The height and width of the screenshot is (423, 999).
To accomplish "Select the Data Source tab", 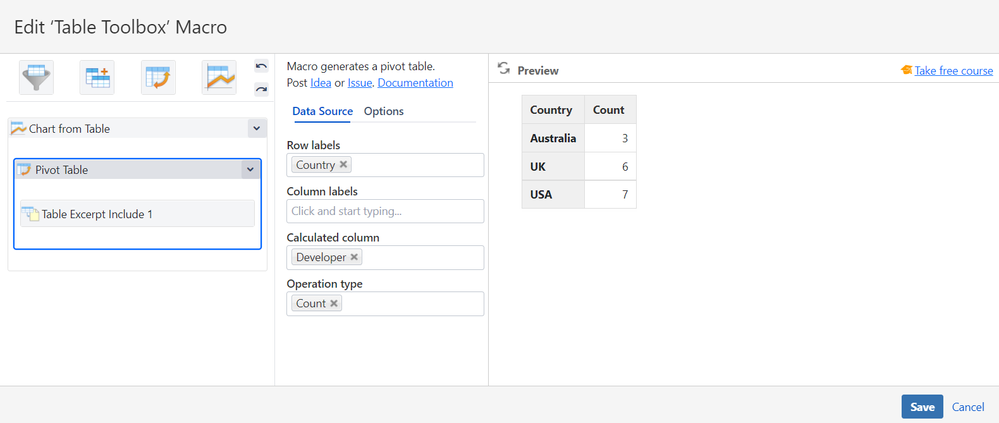I will 322,111.
